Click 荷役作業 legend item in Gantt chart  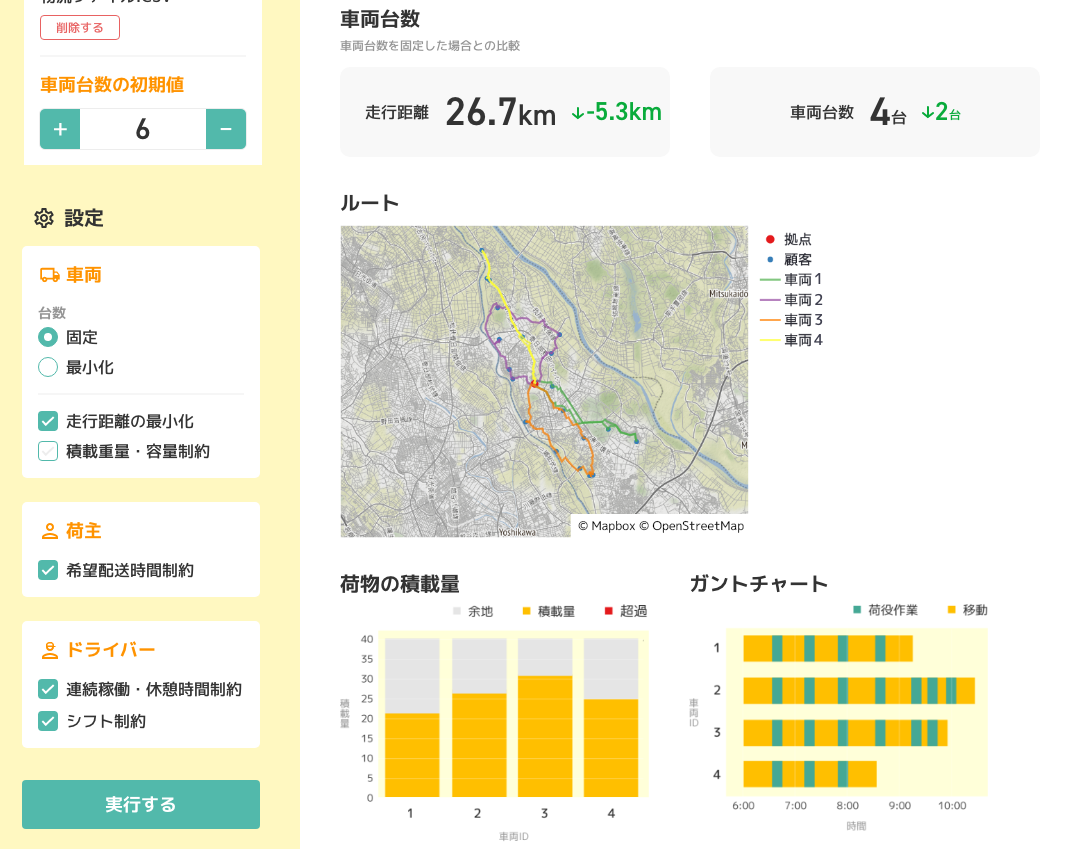pos(886,610)
